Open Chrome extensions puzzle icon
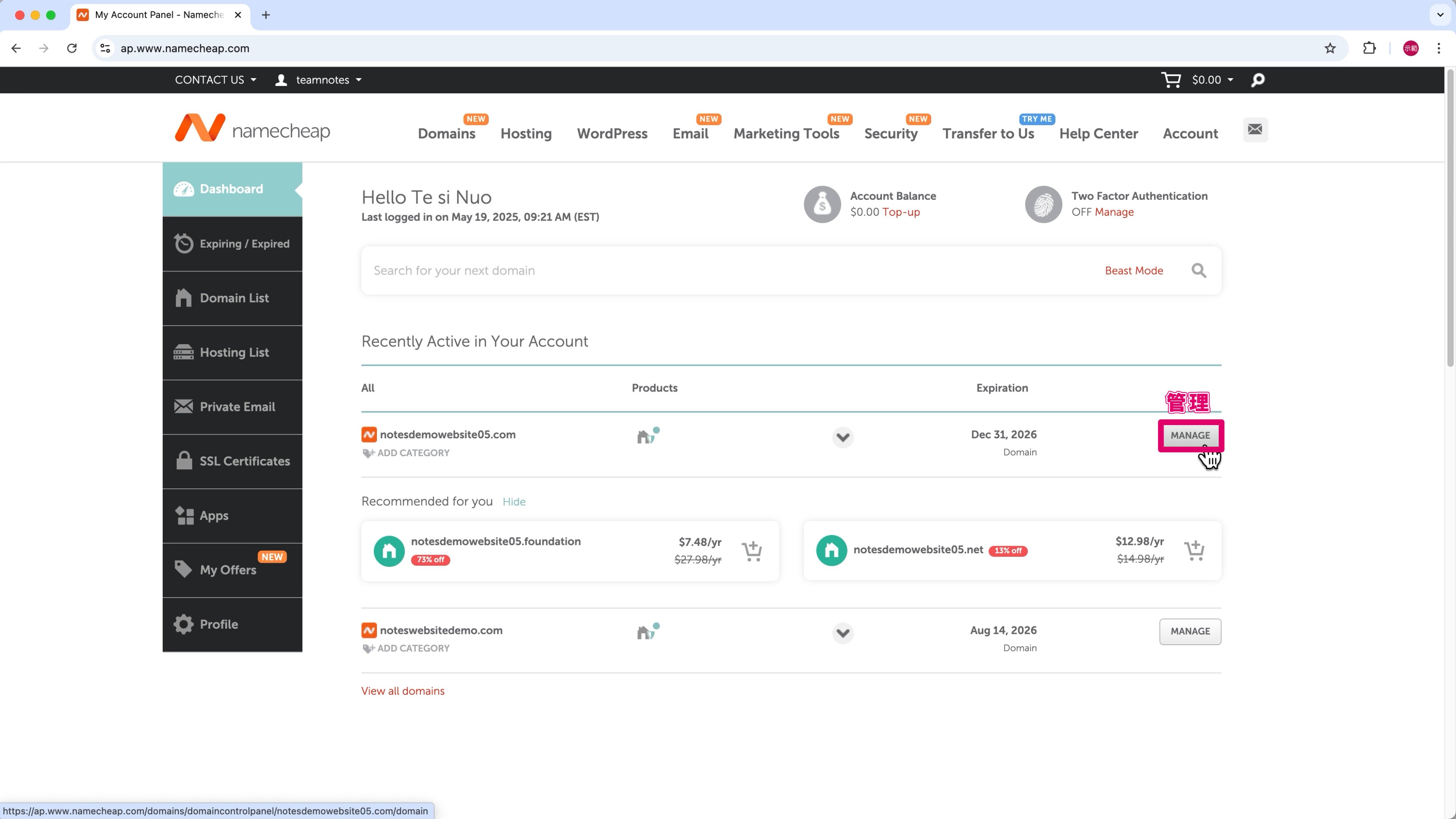Viewport: 1456px width, 819px height. coord(1369,48)
